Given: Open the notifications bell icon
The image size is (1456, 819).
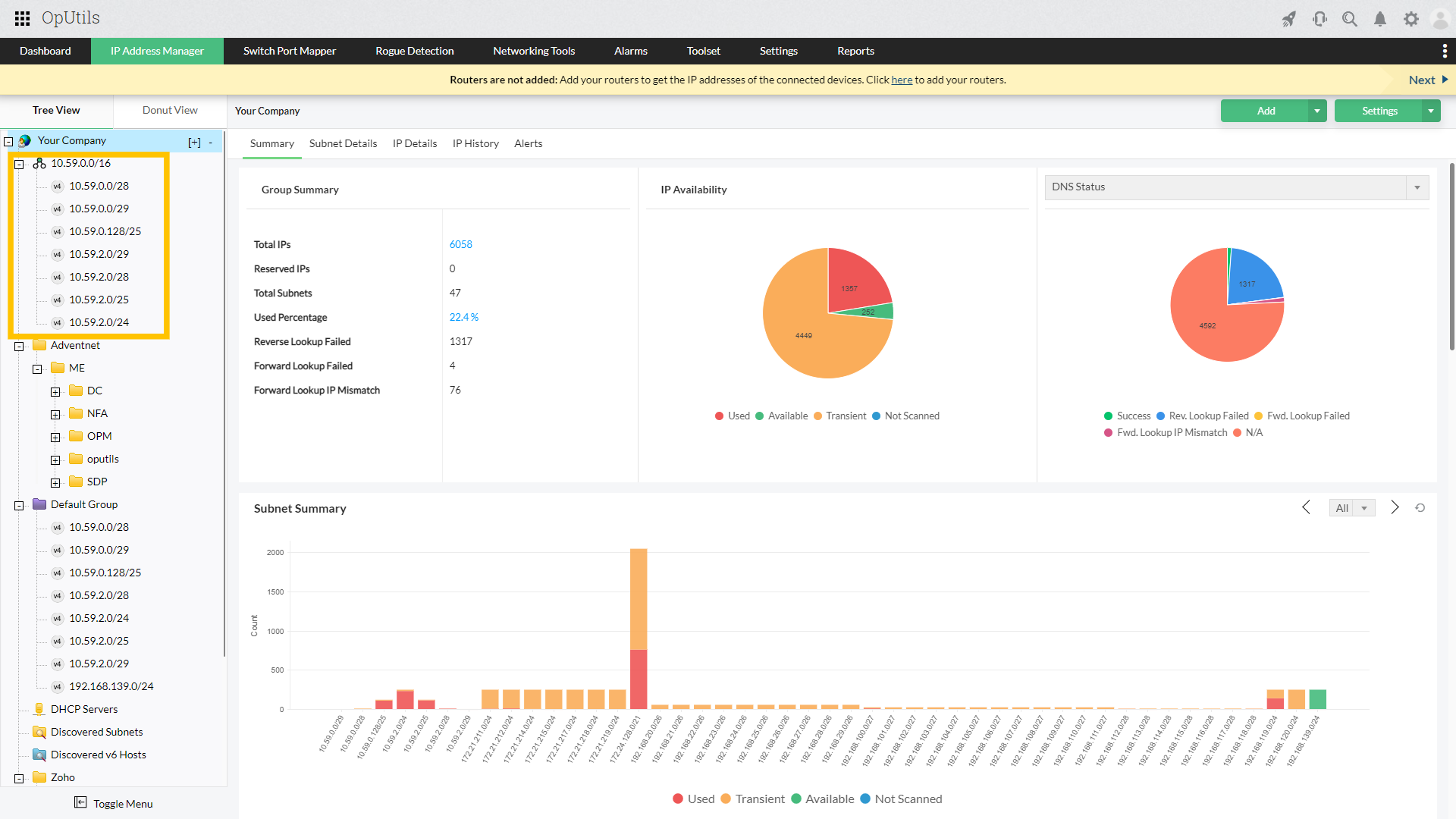Looking at the screenshot, I should (1379, 19).
